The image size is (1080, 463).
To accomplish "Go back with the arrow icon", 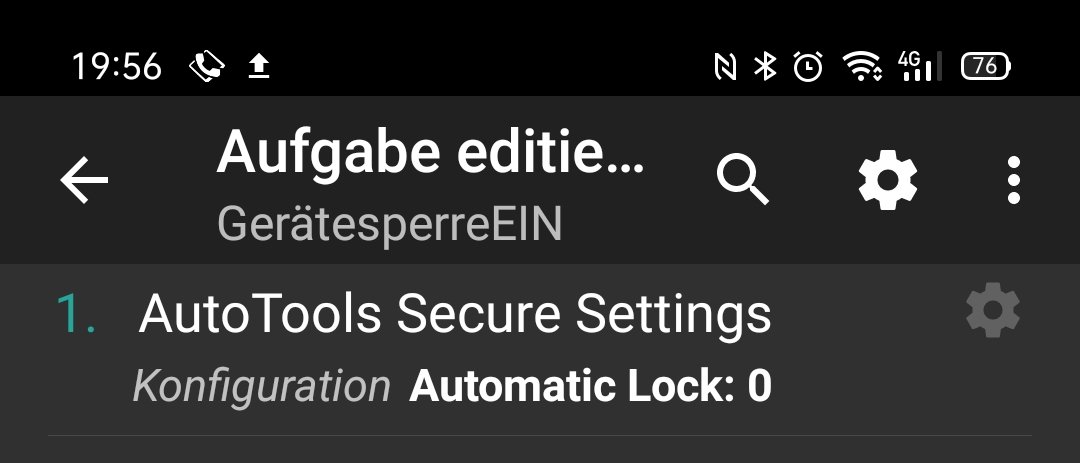I will tap(84, 180).
